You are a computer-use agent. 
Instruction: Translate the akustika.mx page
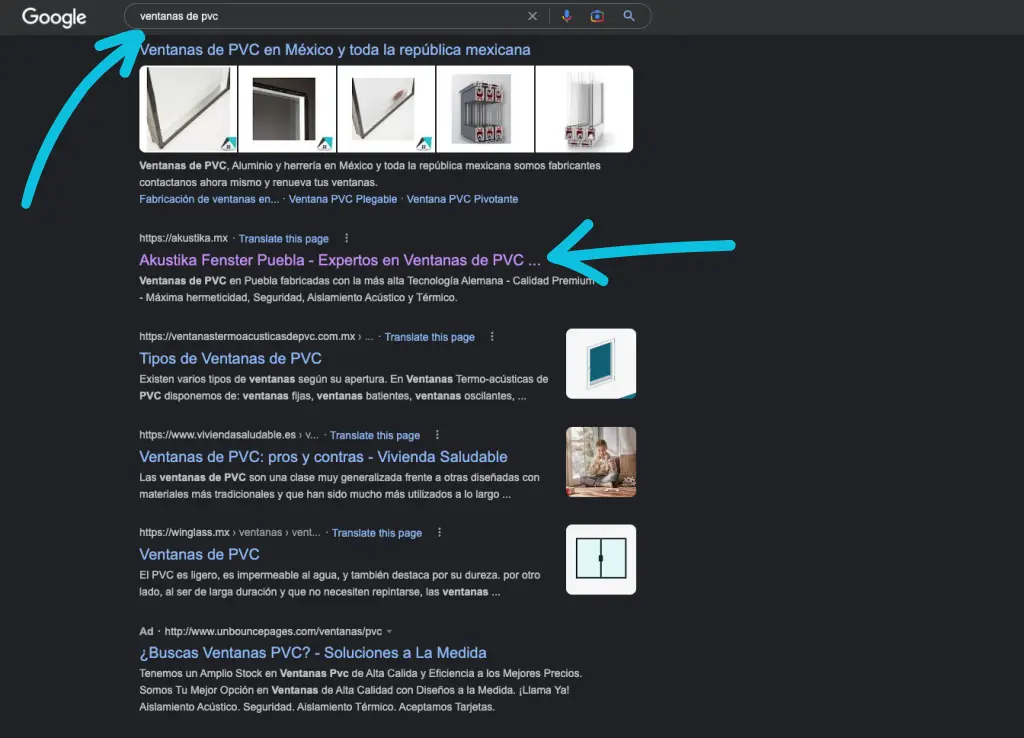(283, 239)
